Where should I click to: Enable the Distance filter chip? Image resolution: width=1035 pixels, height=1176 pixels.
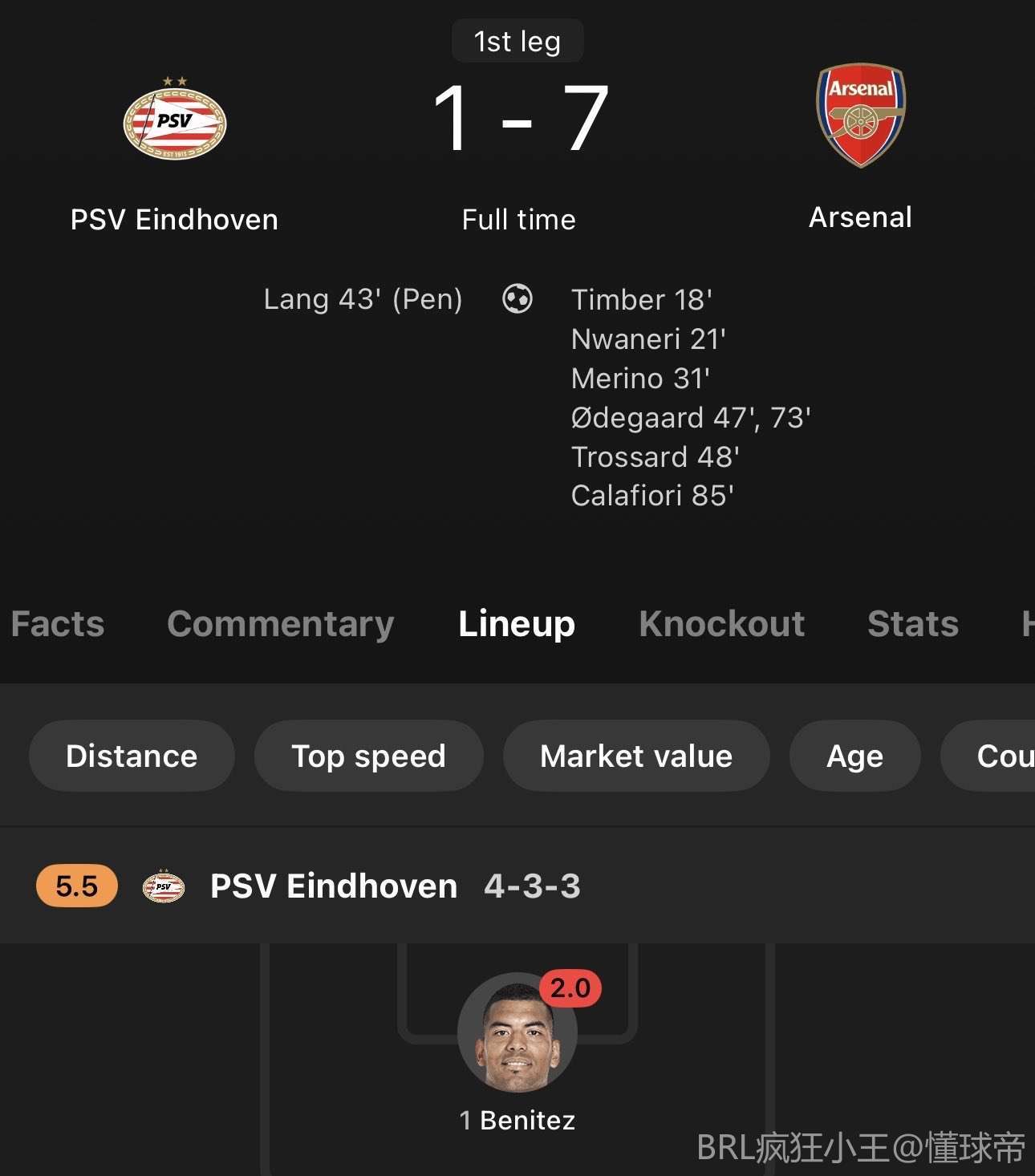coord(132,756)
